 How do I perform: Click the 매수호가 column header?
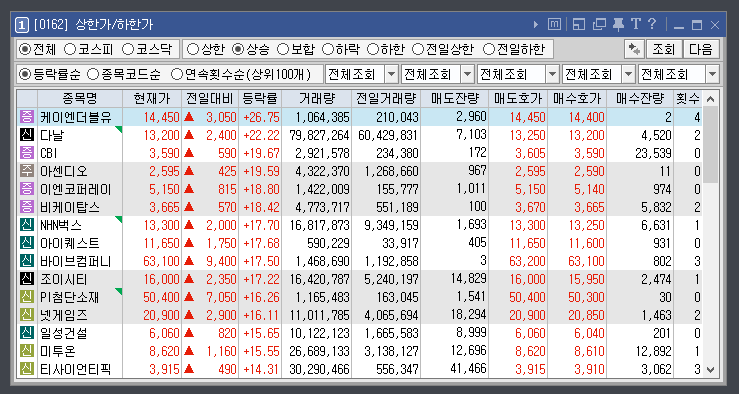577,98
